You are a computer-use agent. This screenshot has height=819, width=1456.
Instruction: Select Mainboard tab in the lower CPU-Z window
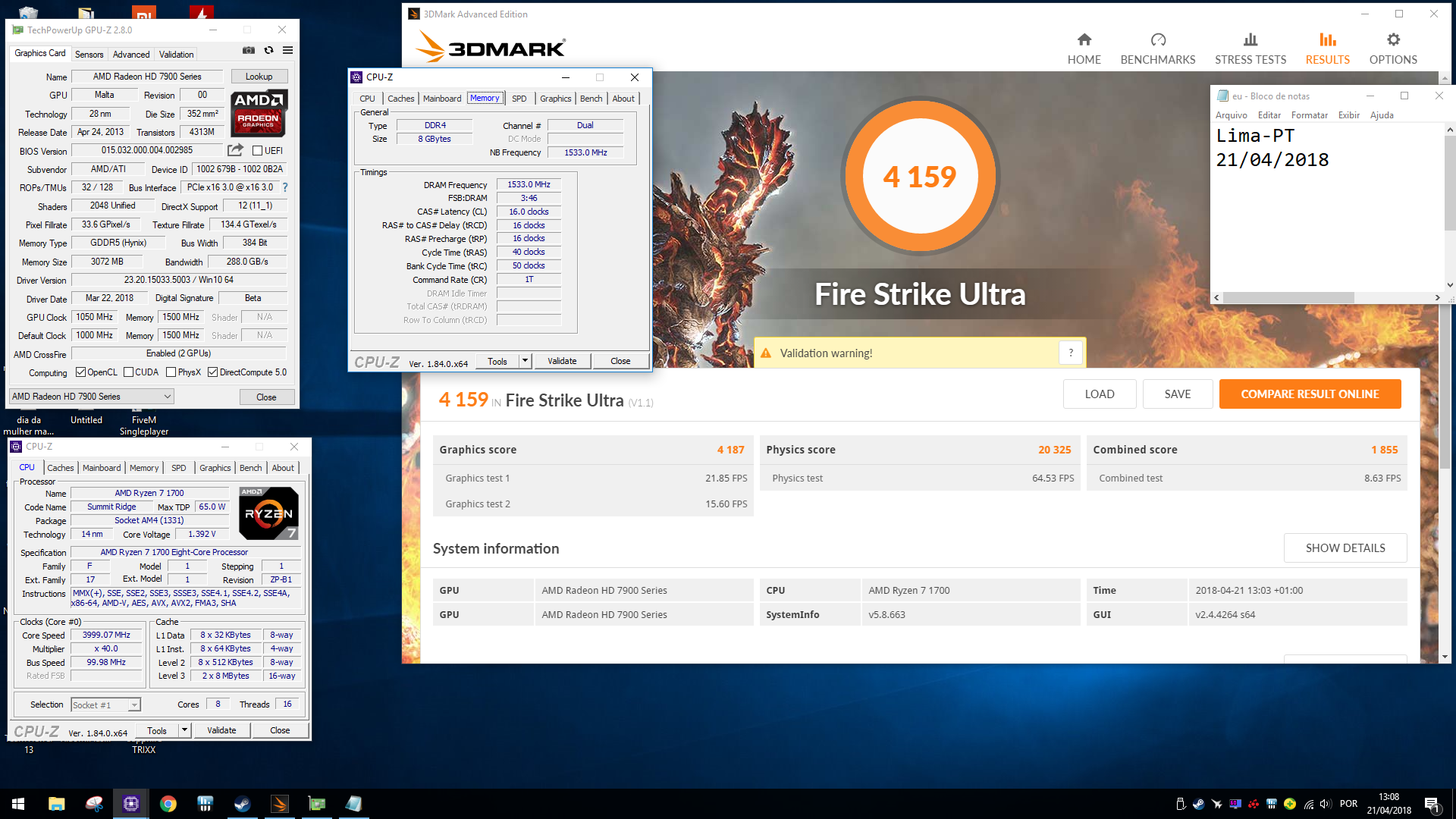pyautogui.click(x=102, y=468)
